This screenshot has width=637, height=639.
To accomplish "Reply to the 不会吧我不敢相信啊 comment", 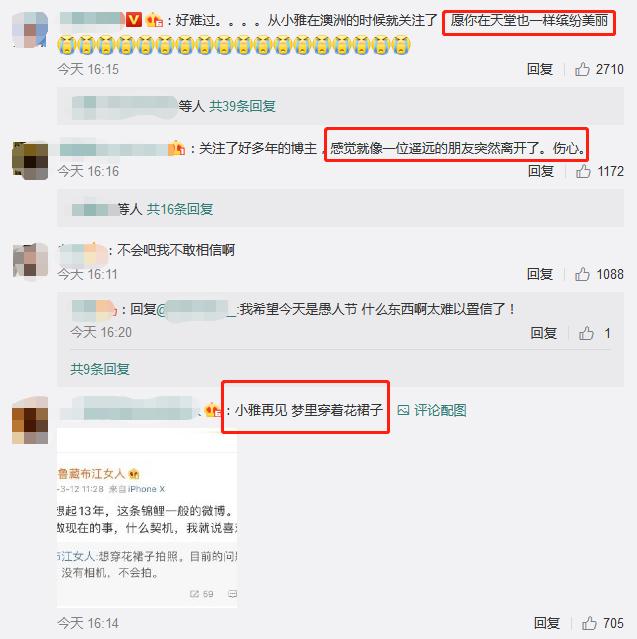I will (x=540, y=274).
